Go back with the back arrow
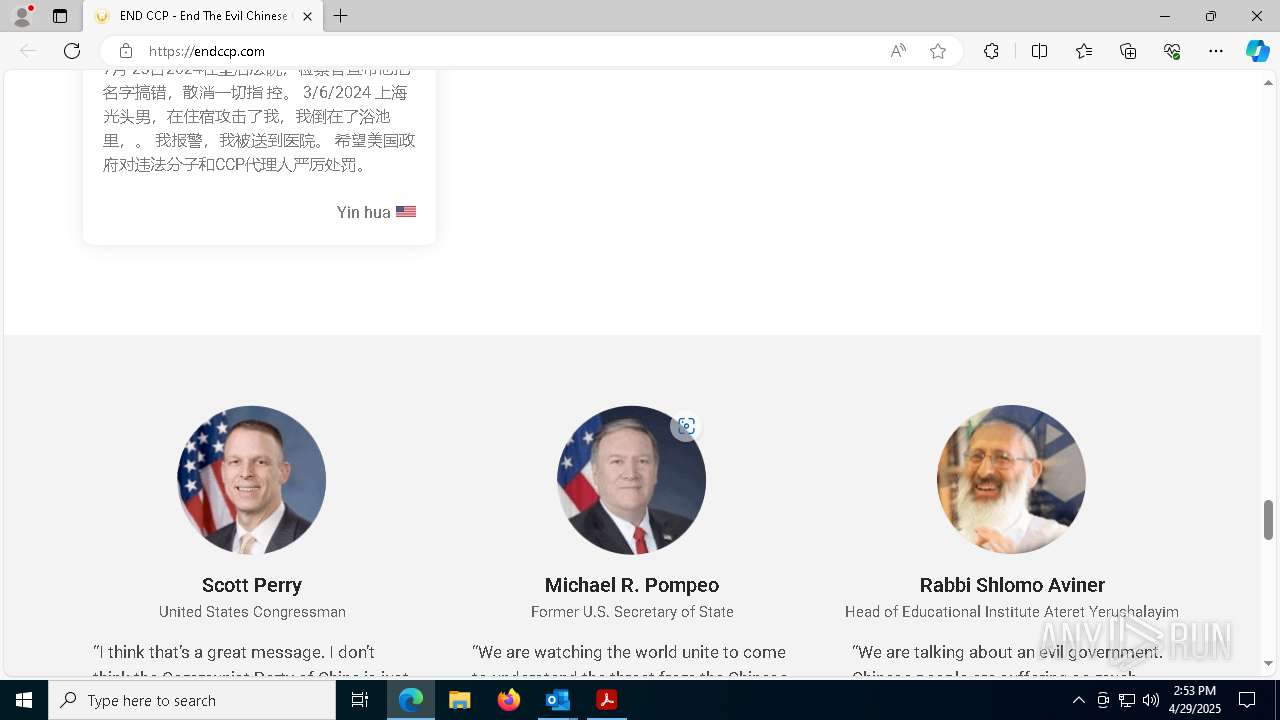The image size is (1280, 720). click(28, 51)
